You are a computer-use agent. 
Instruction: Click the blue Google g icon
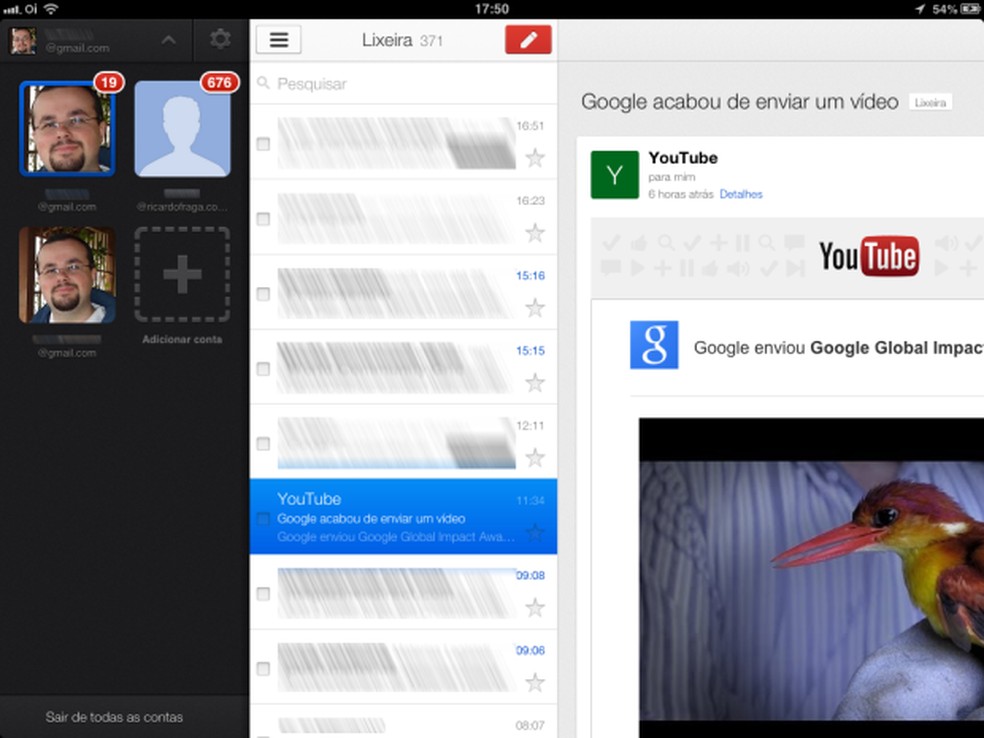pos(654,345)
